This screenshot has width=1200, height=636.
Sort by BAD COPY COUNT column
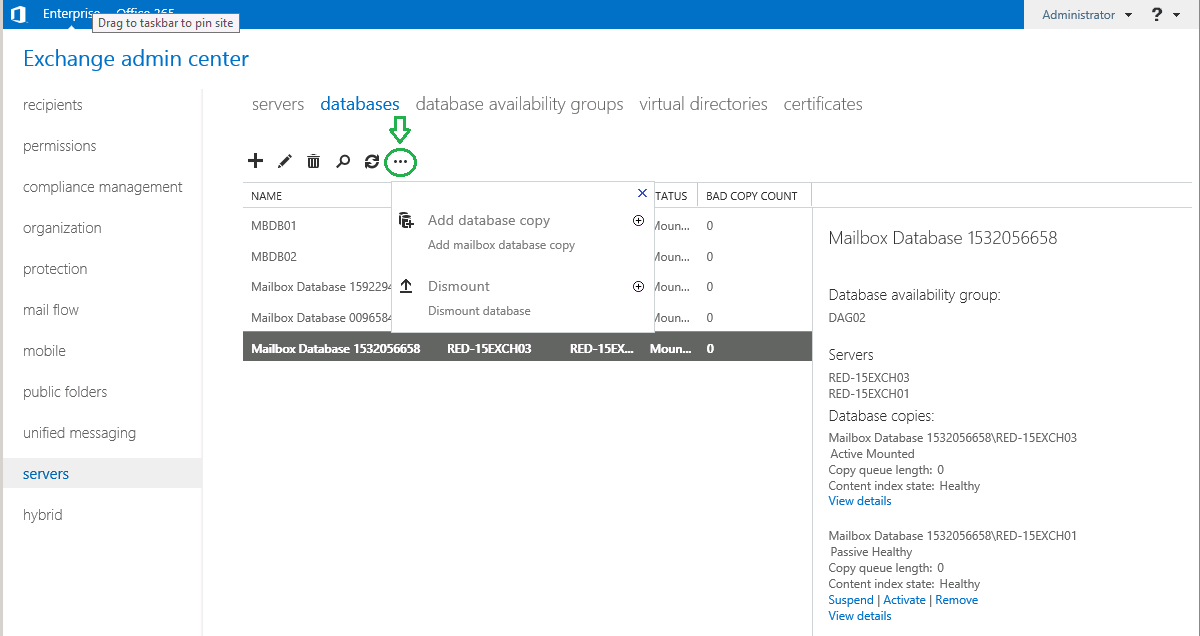752,196
